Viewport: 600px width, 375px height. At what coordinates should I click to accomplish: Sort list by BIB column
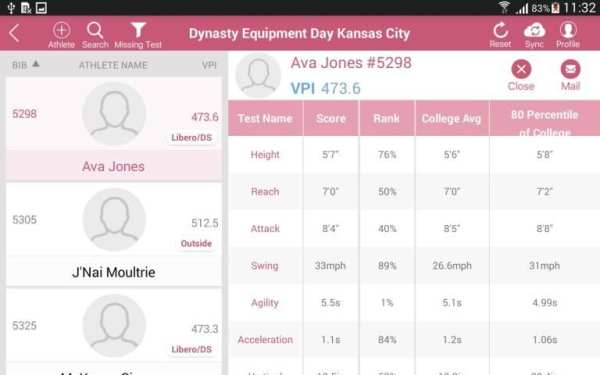click(25, 65)
